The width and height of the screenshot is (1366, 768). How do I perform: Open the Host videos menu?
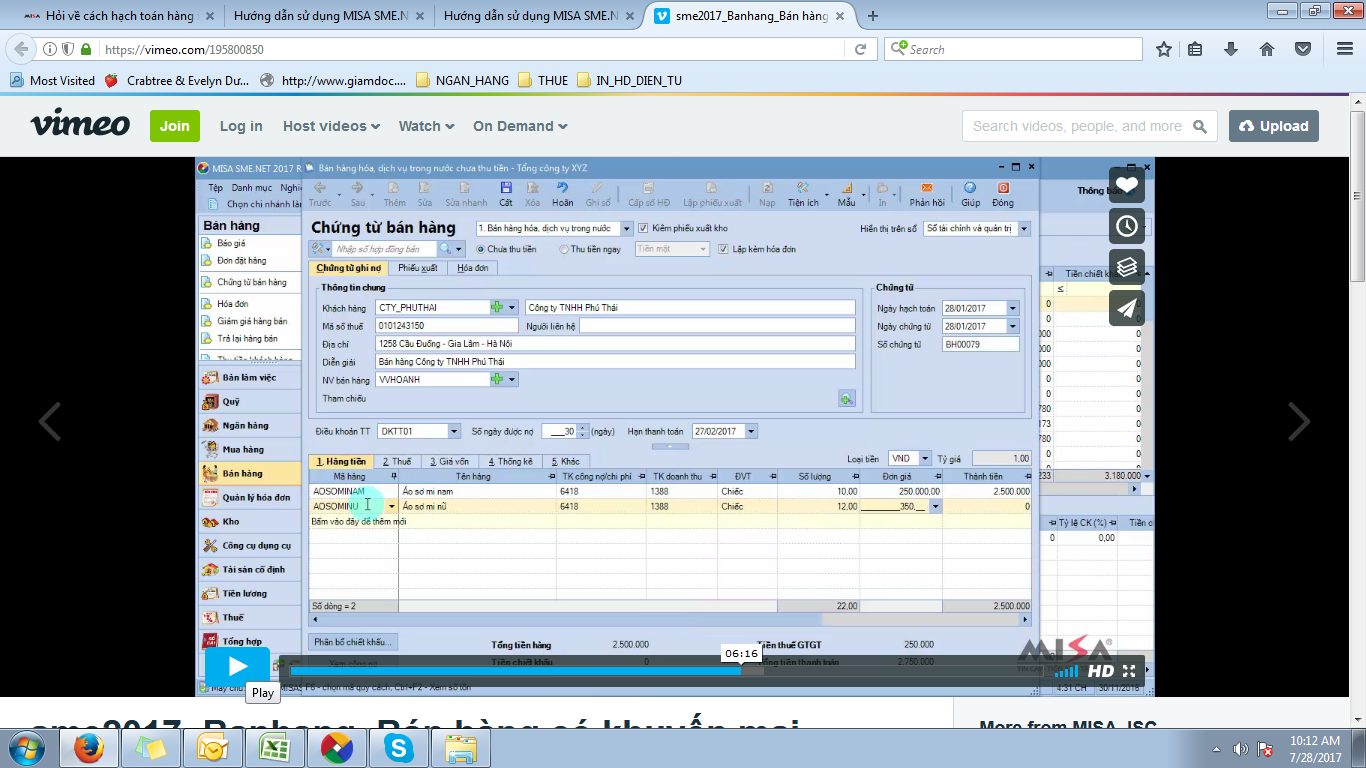(331, 126)
